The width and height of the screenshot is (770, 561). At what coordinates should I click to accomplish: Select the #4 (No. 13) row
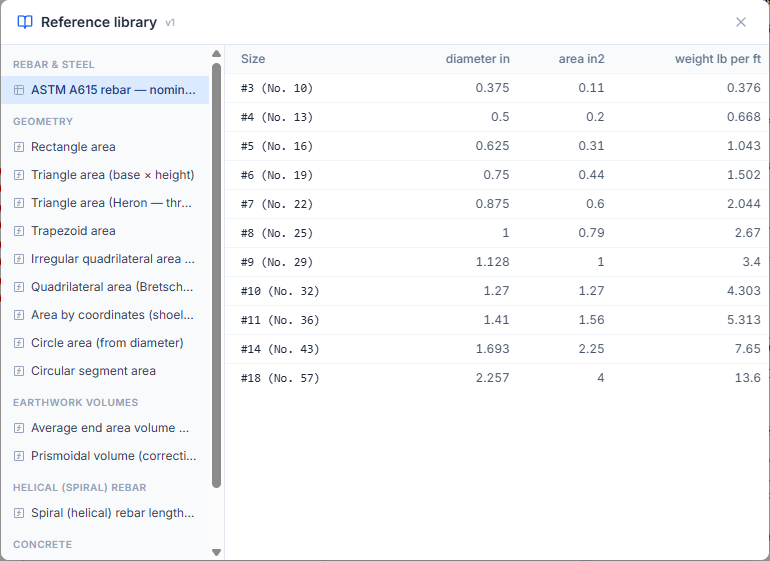coord(497,117)
